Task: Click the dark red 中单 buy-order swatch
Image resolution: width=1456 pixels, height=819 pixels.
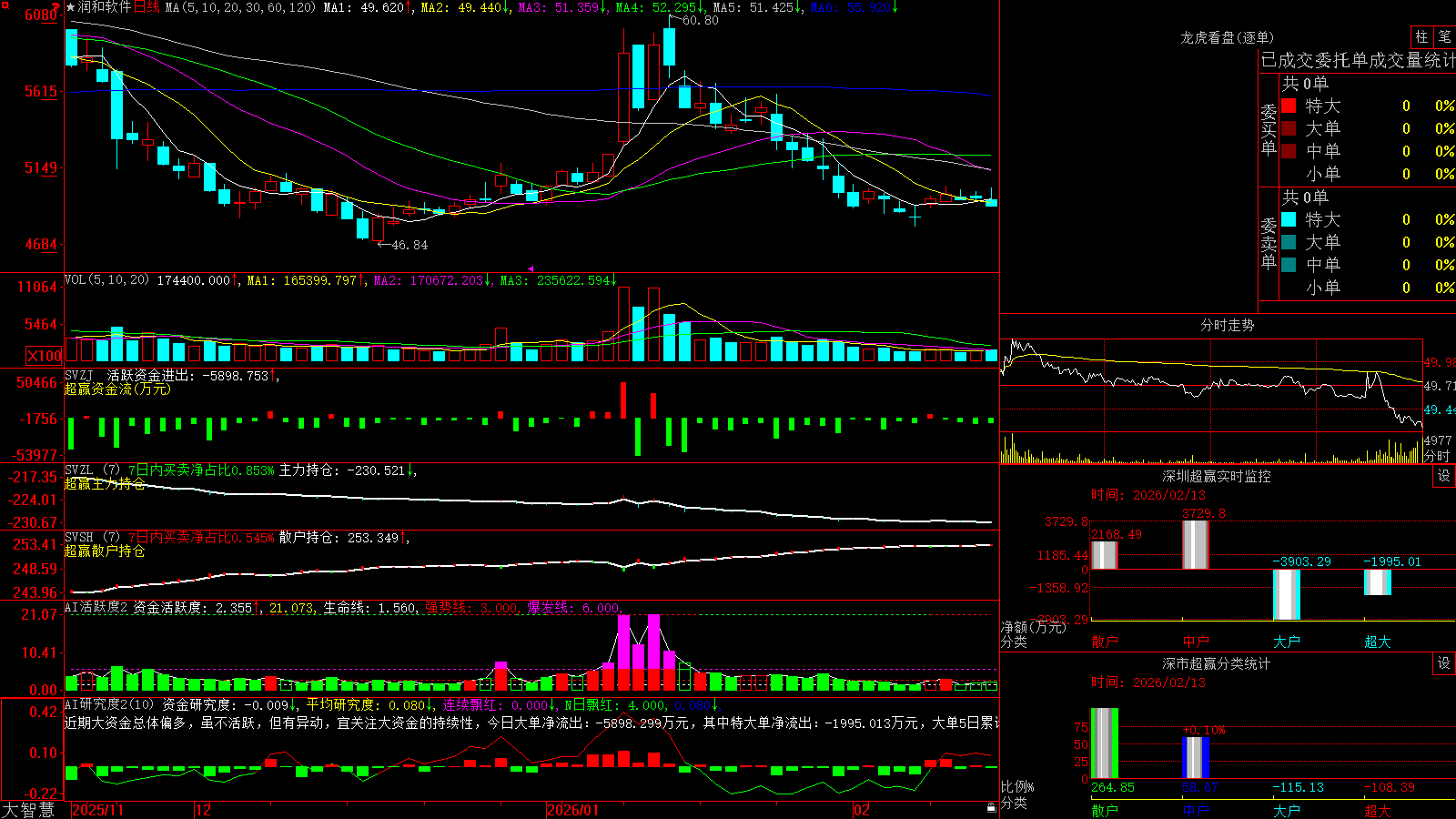Action: pos(1289,150)
